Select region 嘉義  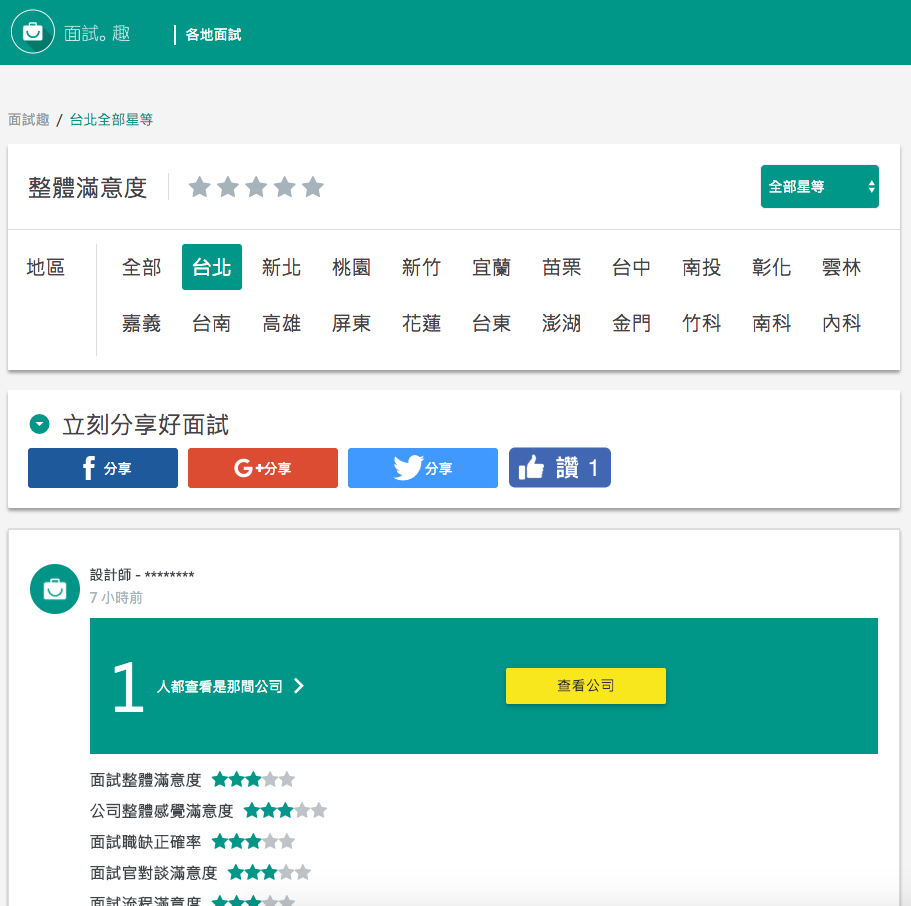click(141, 323)
